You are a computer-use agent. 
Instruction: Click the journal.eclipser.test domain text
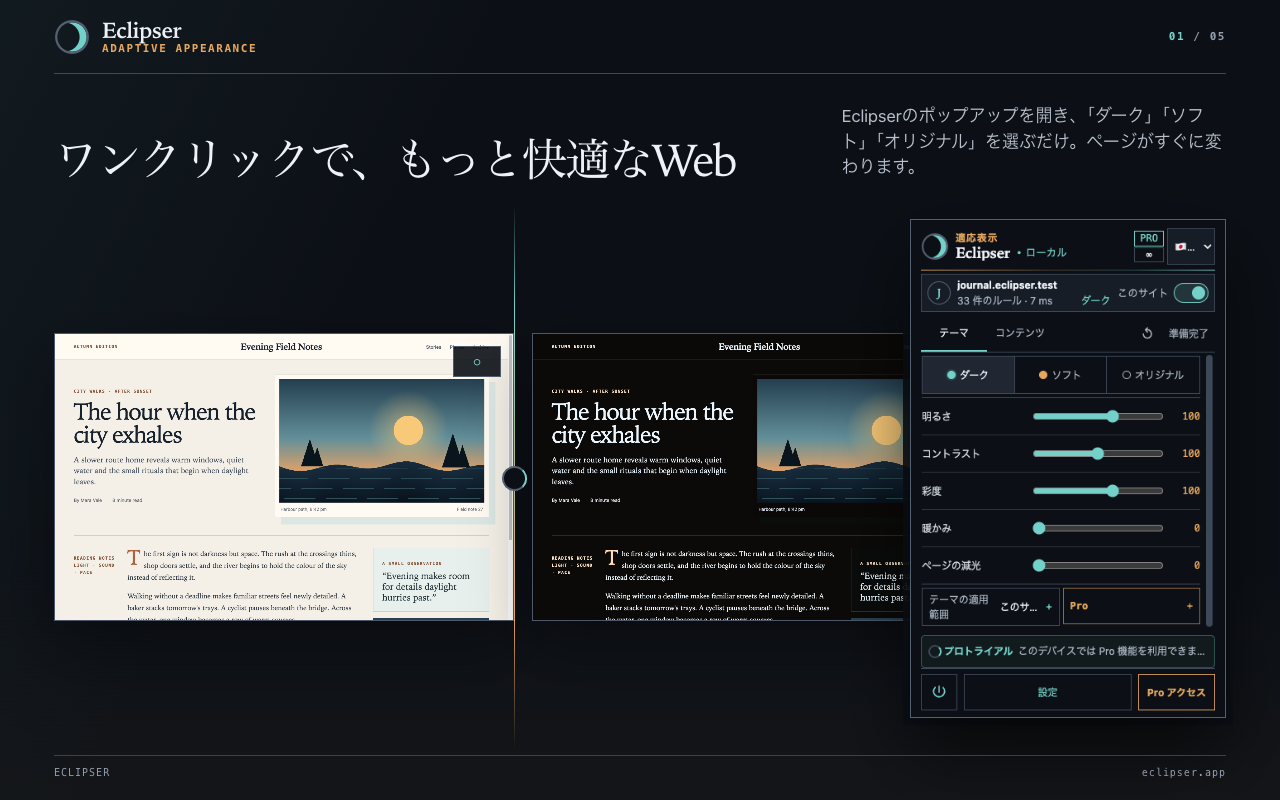(x=1007, y=285)
